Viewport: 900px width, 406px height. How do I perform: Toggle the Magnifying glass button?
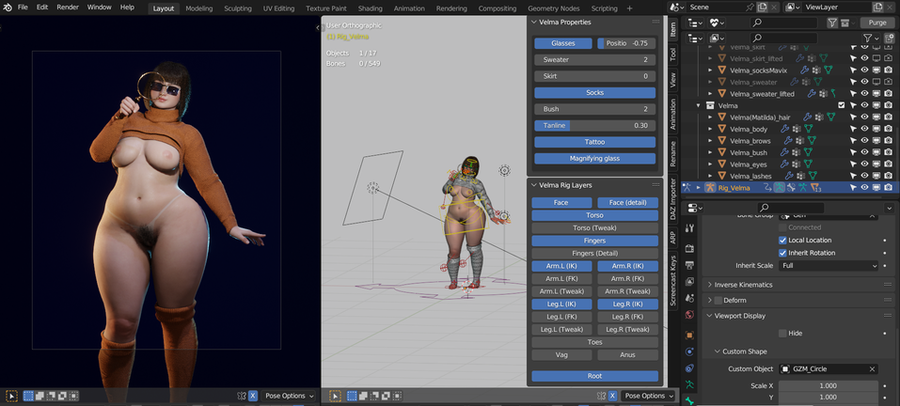[595, 158]
